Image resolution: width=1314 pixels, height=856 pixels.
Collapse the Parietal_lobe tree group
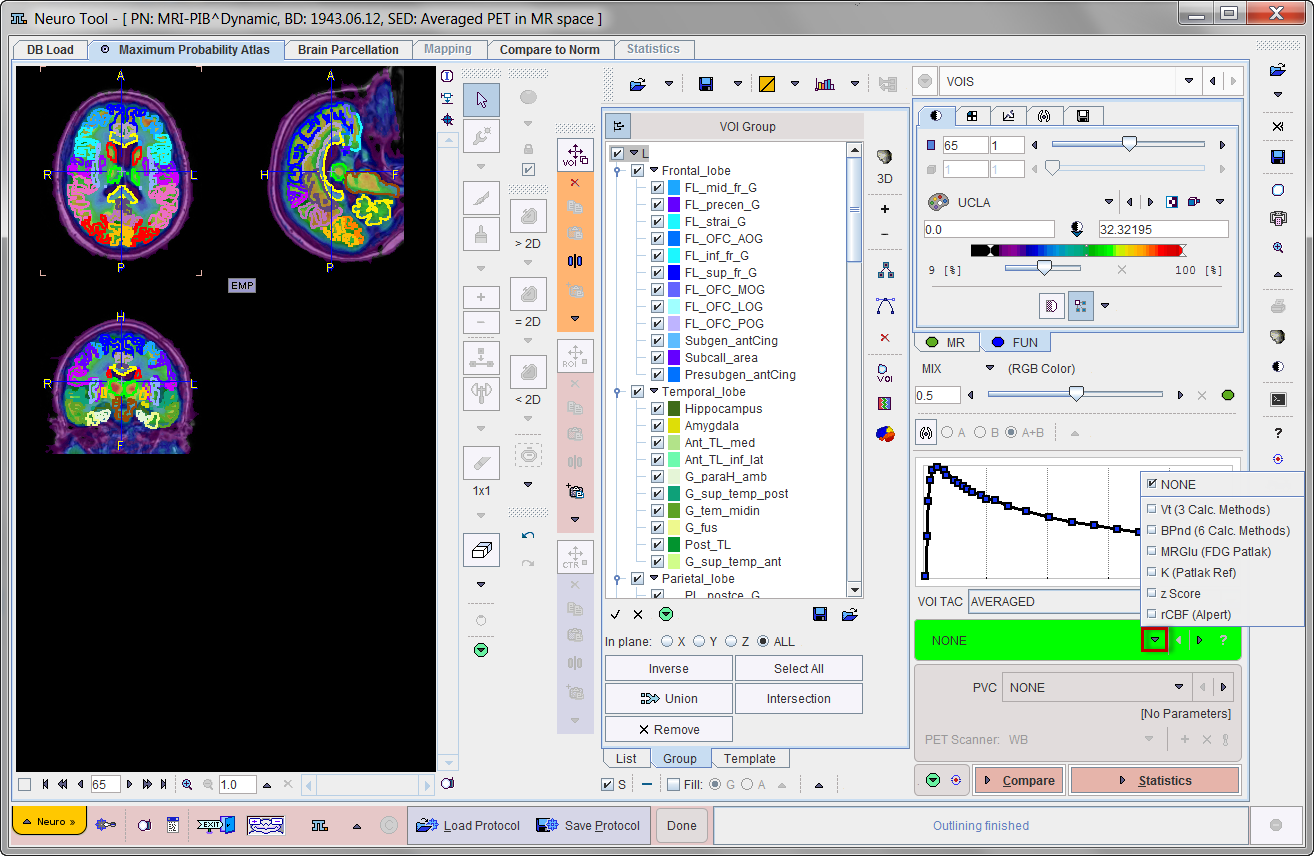pos(654,579)
